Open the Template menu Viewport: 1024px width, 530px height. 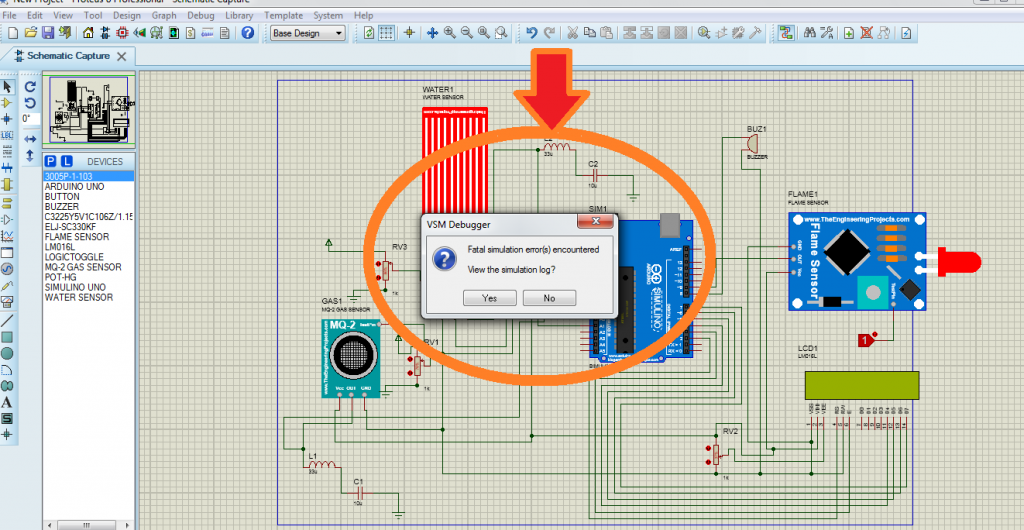[283, 15]
